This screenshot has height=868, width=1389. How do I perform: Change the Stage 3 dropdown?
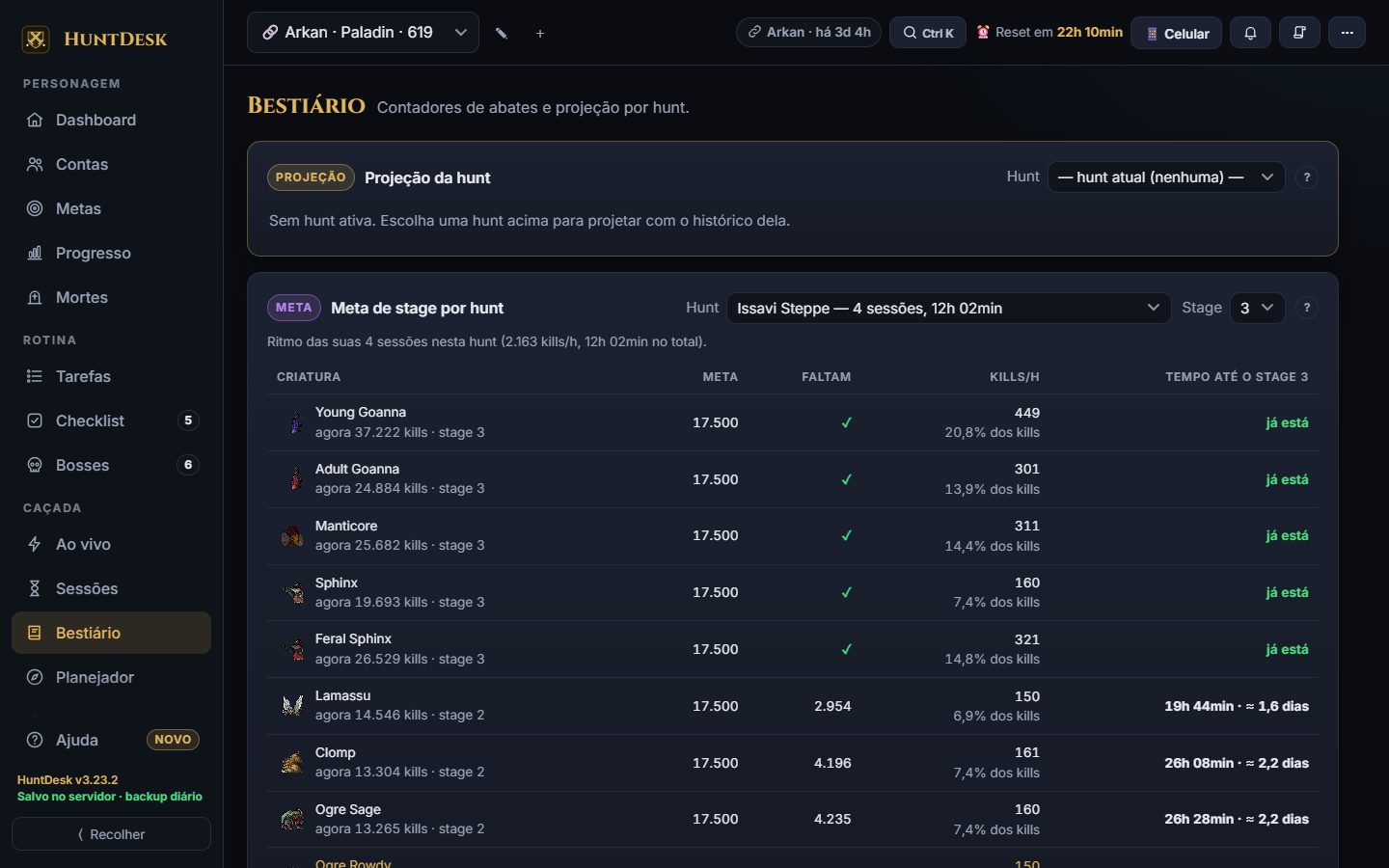point(1257,308)
